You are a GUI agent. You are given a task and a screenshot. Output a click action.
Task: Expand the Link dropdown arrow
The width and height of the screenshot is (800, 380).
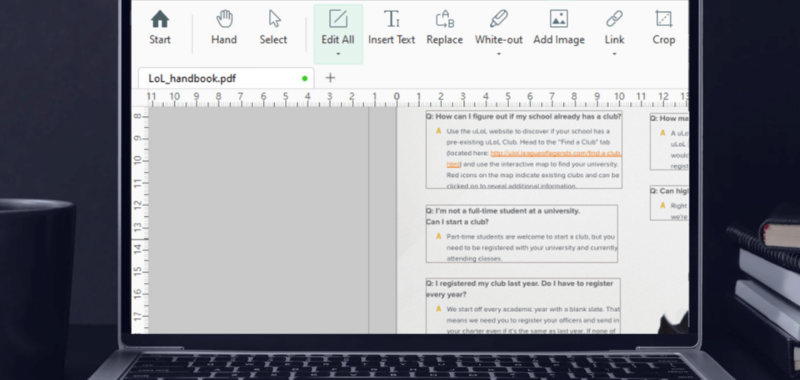tap(614, 54)
